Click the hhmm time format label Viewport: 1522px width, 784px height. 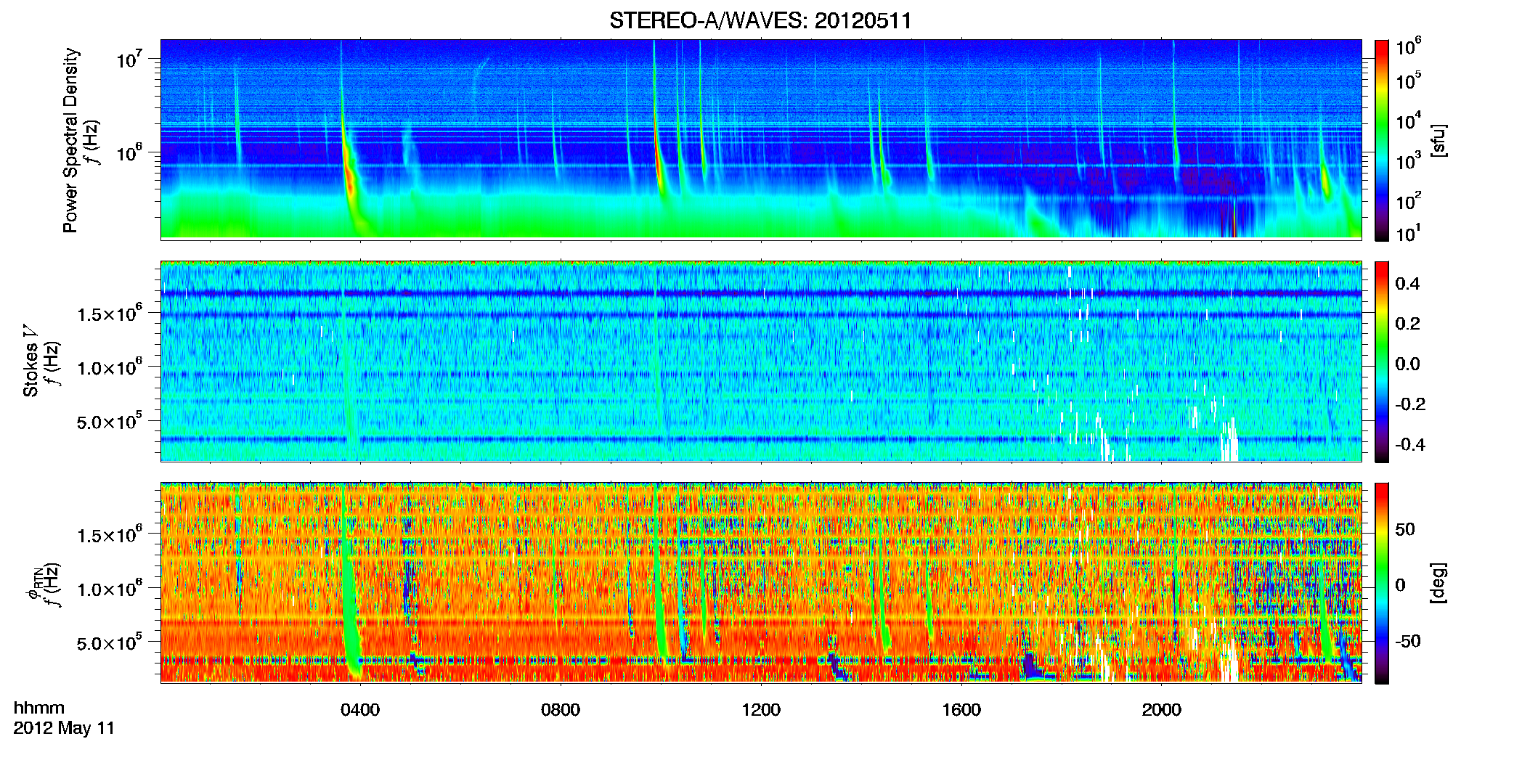(39, 708)
